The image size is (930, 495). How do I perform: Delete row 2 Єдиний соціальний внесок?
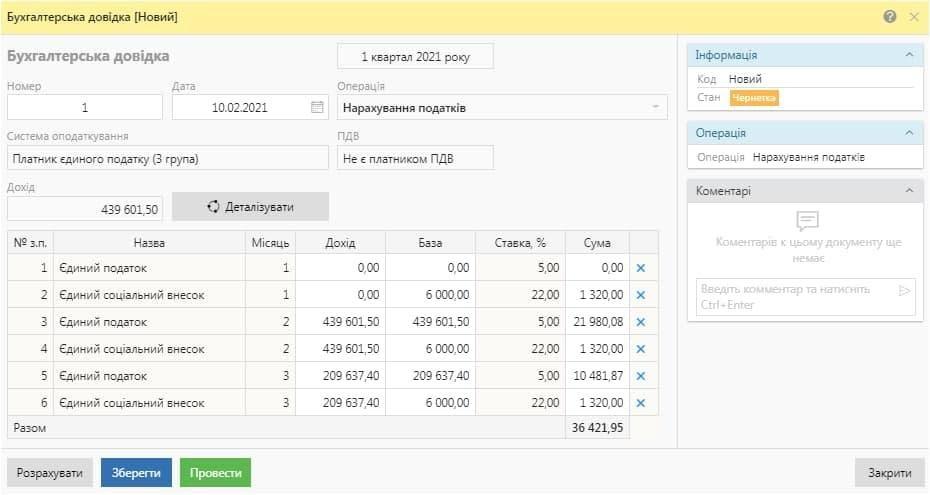(641, 295)
